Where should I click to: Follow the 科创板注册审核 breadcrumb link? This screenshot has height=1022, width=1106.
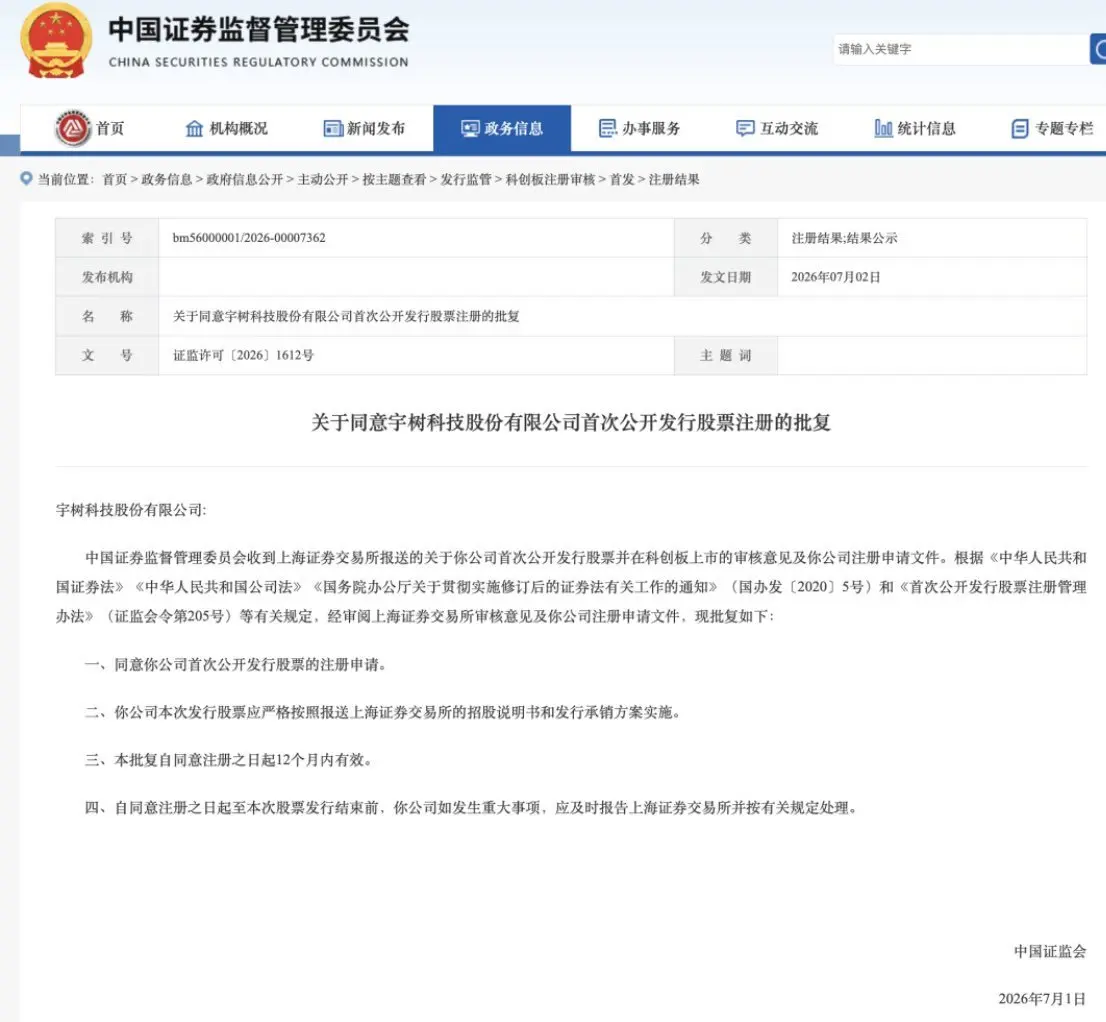pyautogui.click(x=550, y=179)
